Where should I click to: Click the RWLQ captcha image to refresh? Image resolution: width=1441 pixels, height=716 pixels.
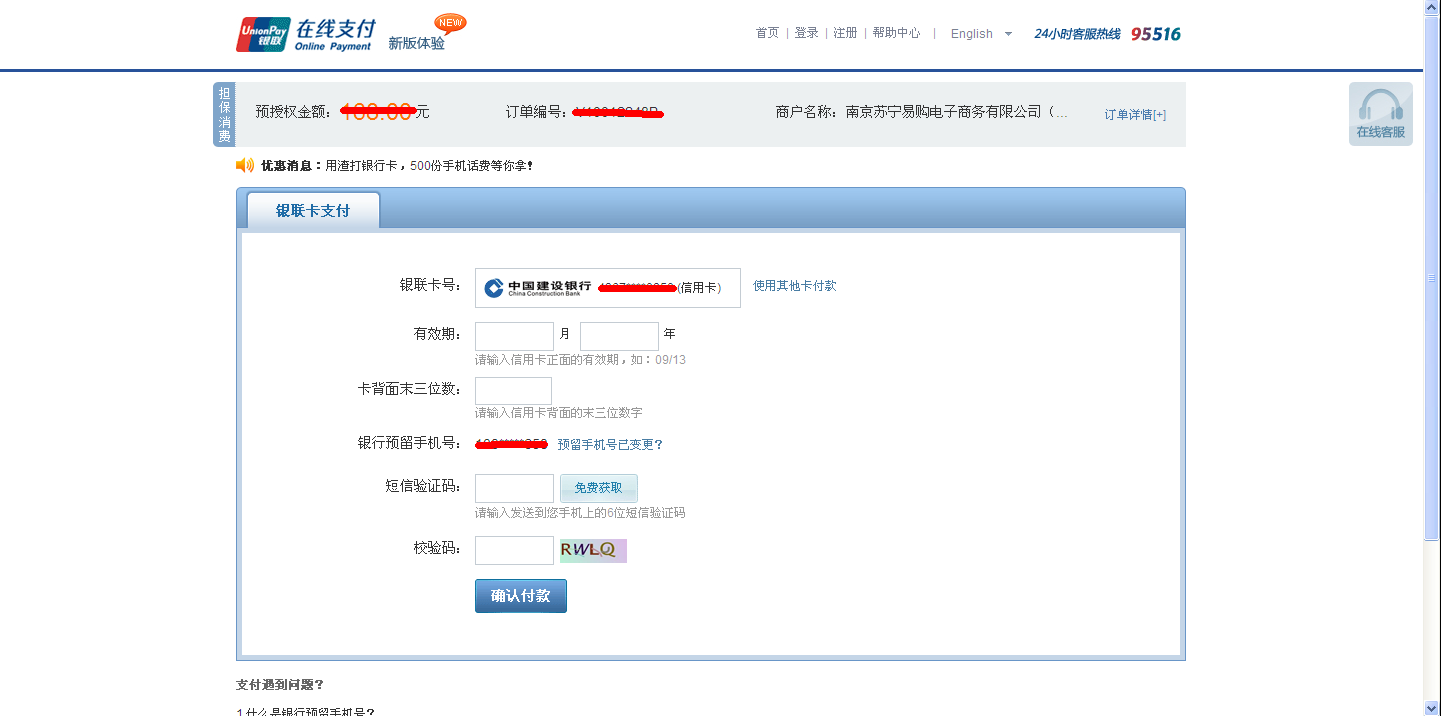point(593,550)
